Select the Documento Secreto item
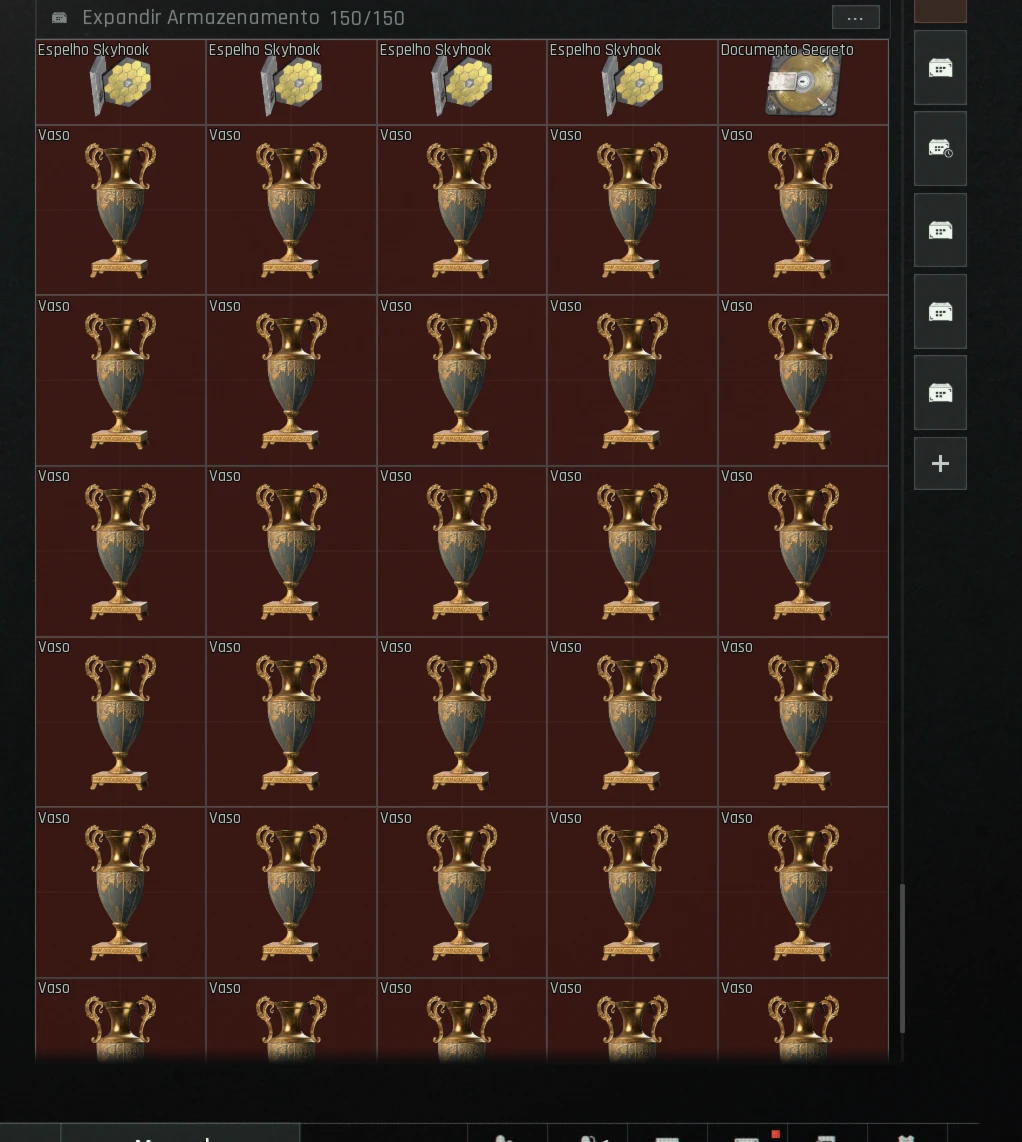This screenshot has height=1142, width=1022. [x=803, y=82]
